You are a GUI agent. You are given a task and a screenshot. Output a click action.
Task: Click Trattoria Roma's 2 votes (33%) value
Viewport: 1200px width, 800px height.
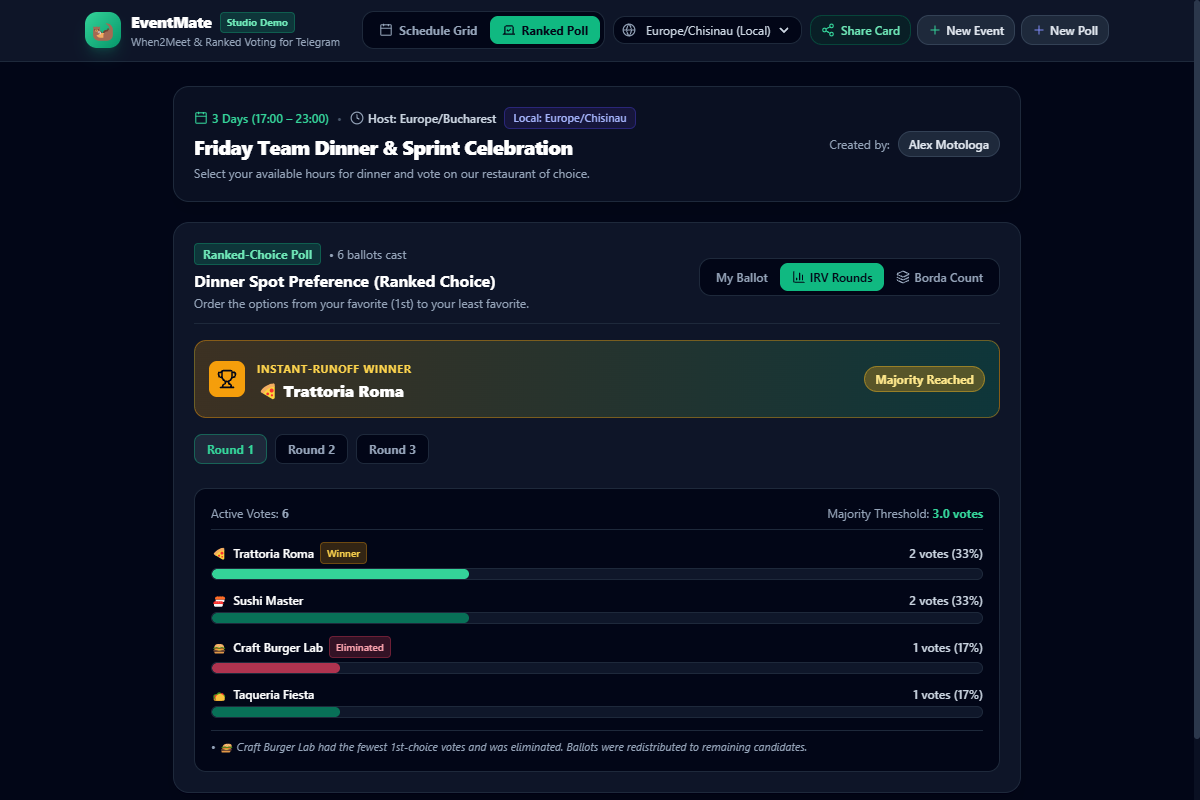[x=946, y=554]
